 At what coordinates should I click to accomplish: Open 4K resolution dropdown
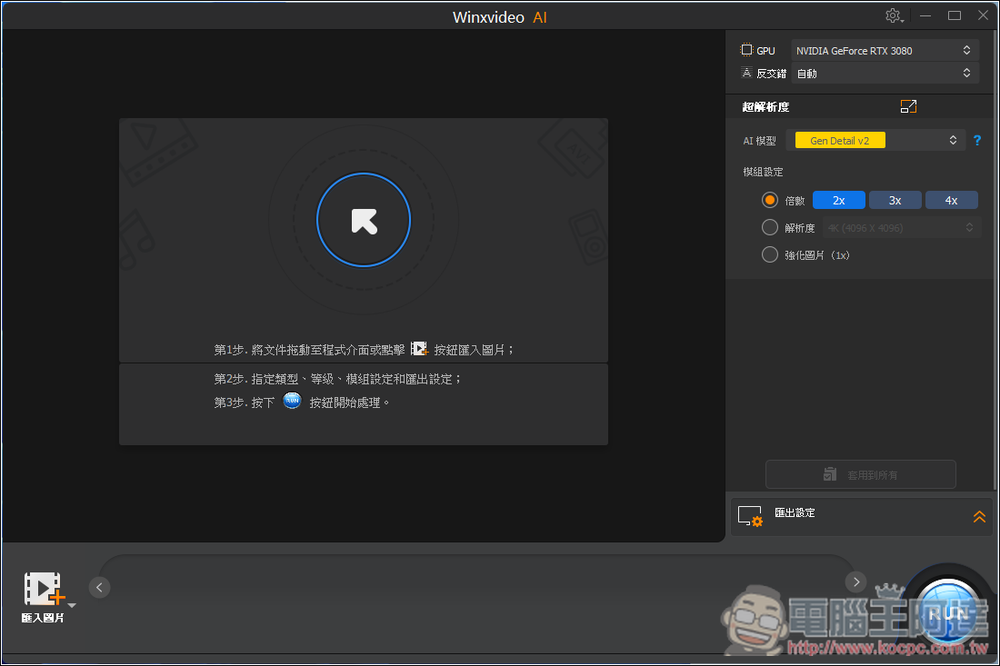pos(901,228)
